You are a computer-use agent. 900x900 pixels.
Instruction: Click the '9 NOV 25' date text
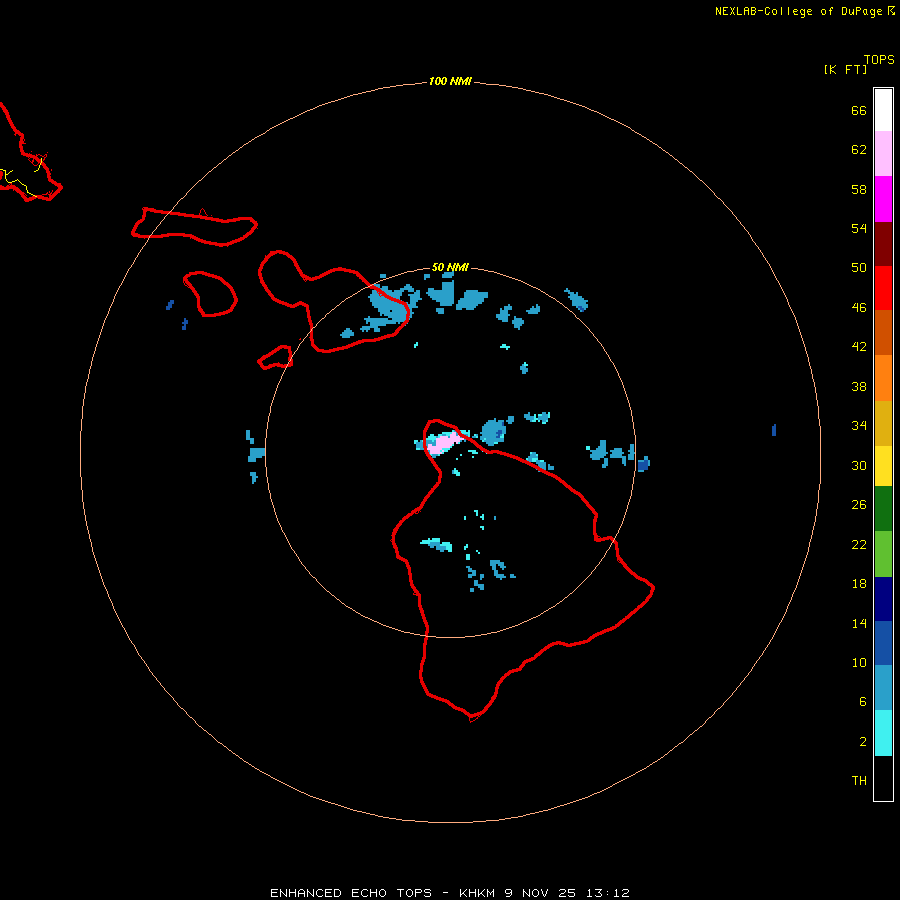coord(540,893)
